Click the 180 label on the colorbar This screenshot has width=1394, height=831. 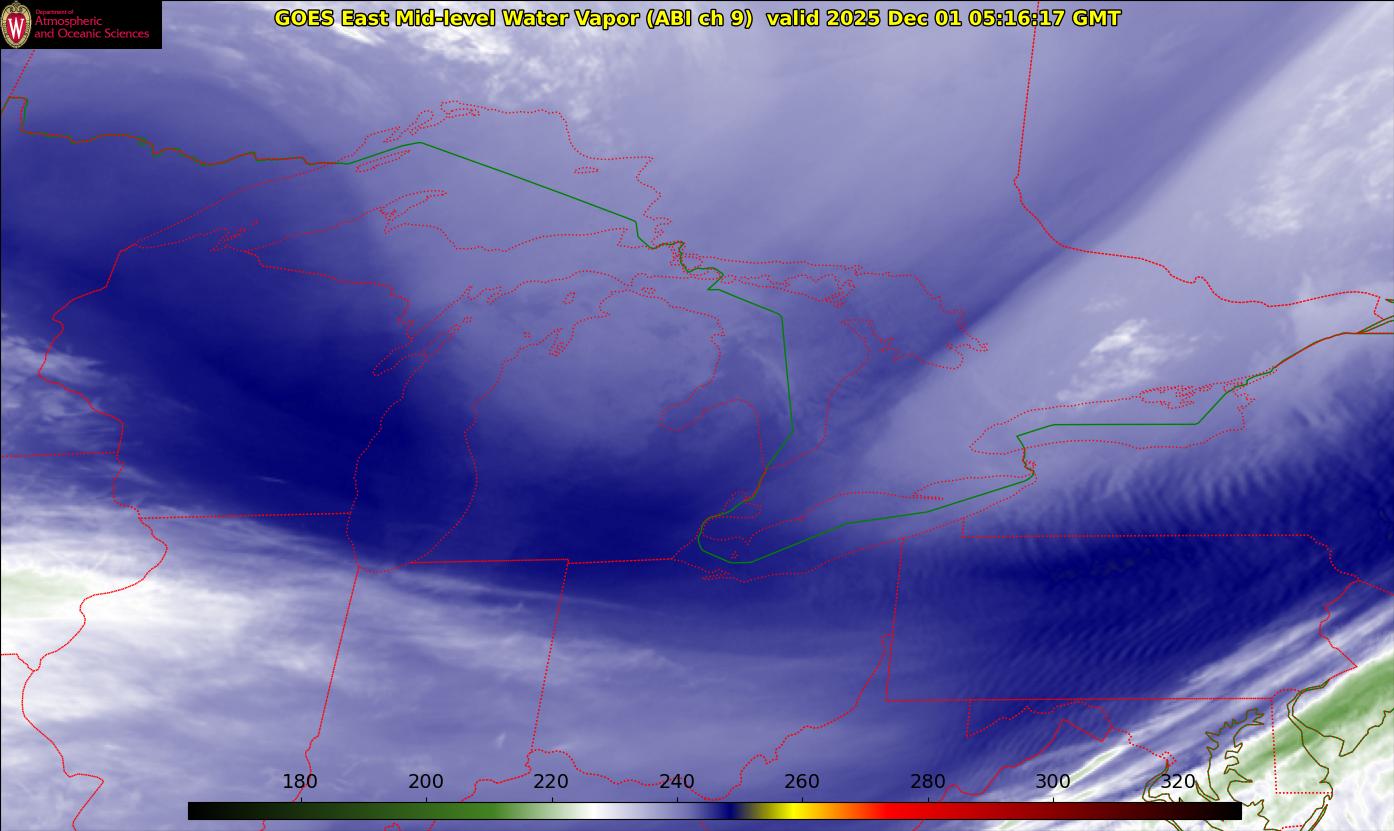tap(300, 782)
